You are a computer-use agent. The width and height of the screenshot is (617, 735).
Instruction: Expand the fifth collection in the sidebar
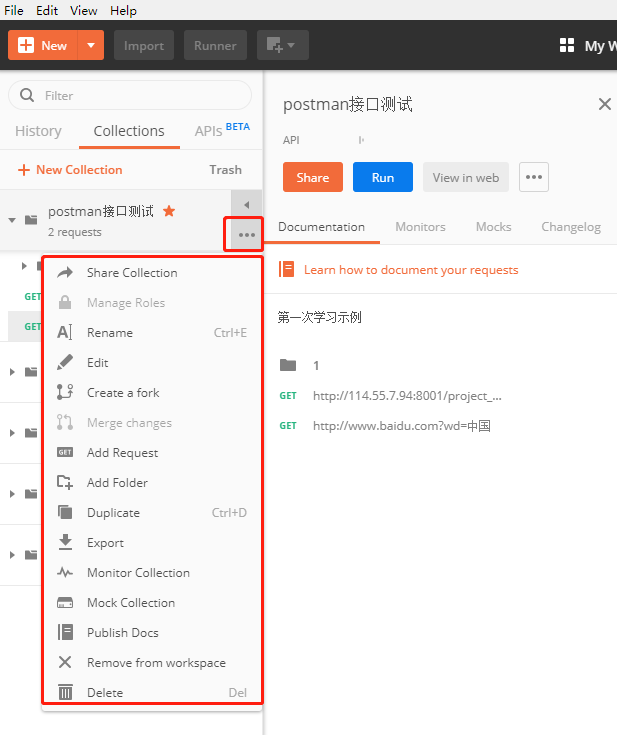point(12,555)
